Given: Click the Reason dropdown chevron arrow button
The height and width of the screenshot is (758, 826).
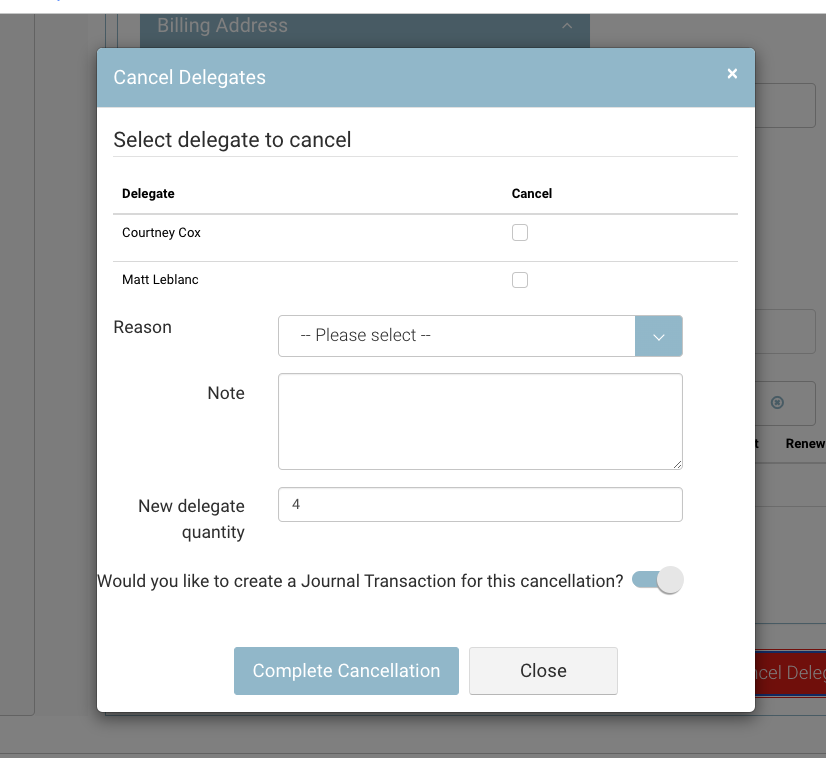Looking at the screenshot, I should click(659, 336).
